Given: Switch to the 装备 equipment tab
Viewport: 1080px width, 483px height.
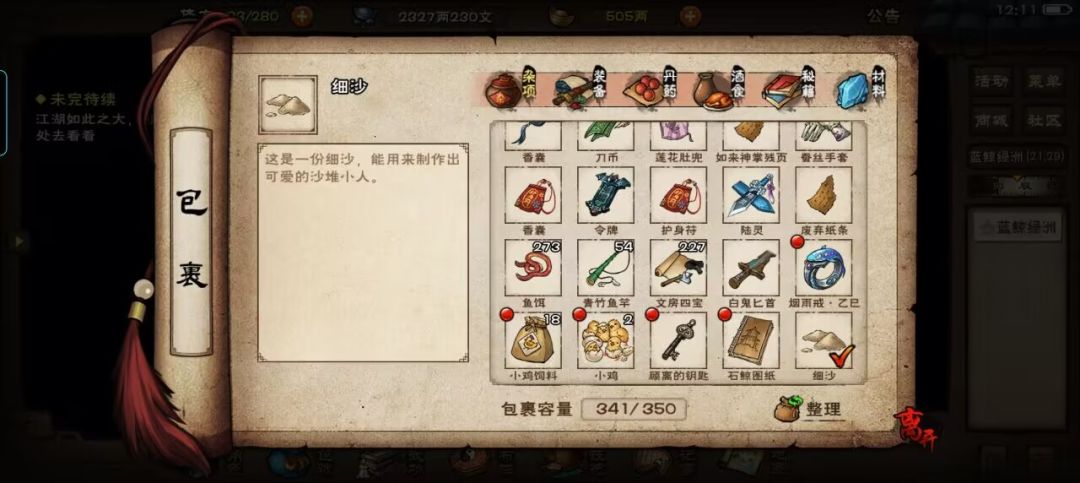Looking at the screenshot, I should (x=580, y=90).
